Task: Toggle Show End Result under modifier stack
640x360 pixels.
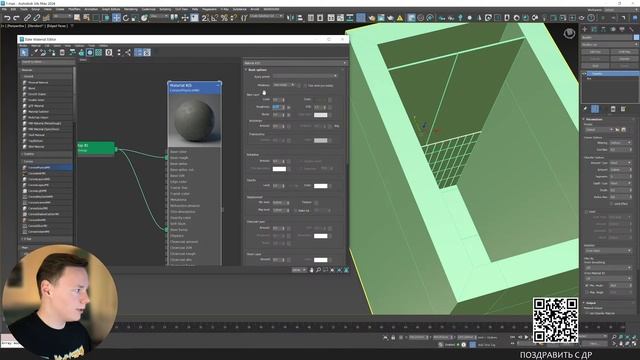Action: tap(595, 109)
